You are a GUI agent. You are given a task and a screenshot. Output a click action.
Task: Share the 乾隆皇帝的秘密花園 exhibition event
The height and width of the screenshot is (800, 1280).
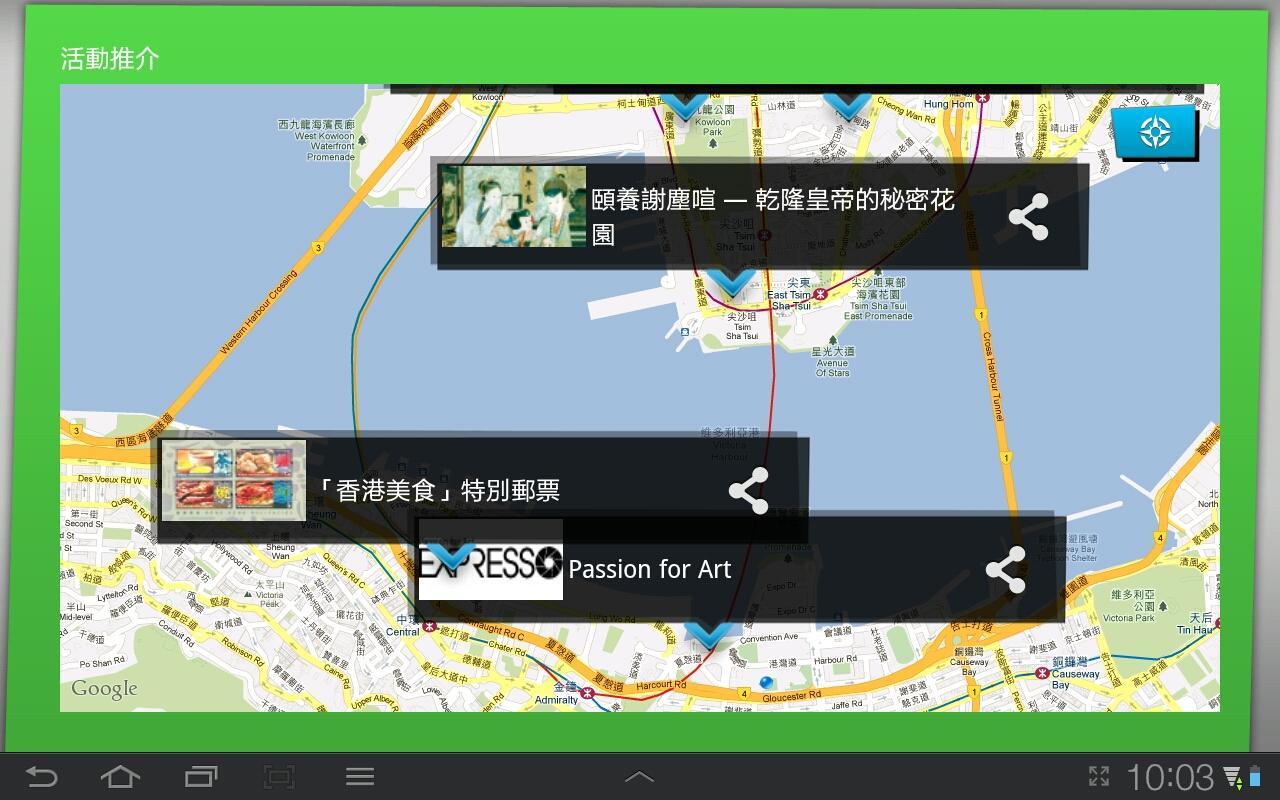click(1028, 215)
